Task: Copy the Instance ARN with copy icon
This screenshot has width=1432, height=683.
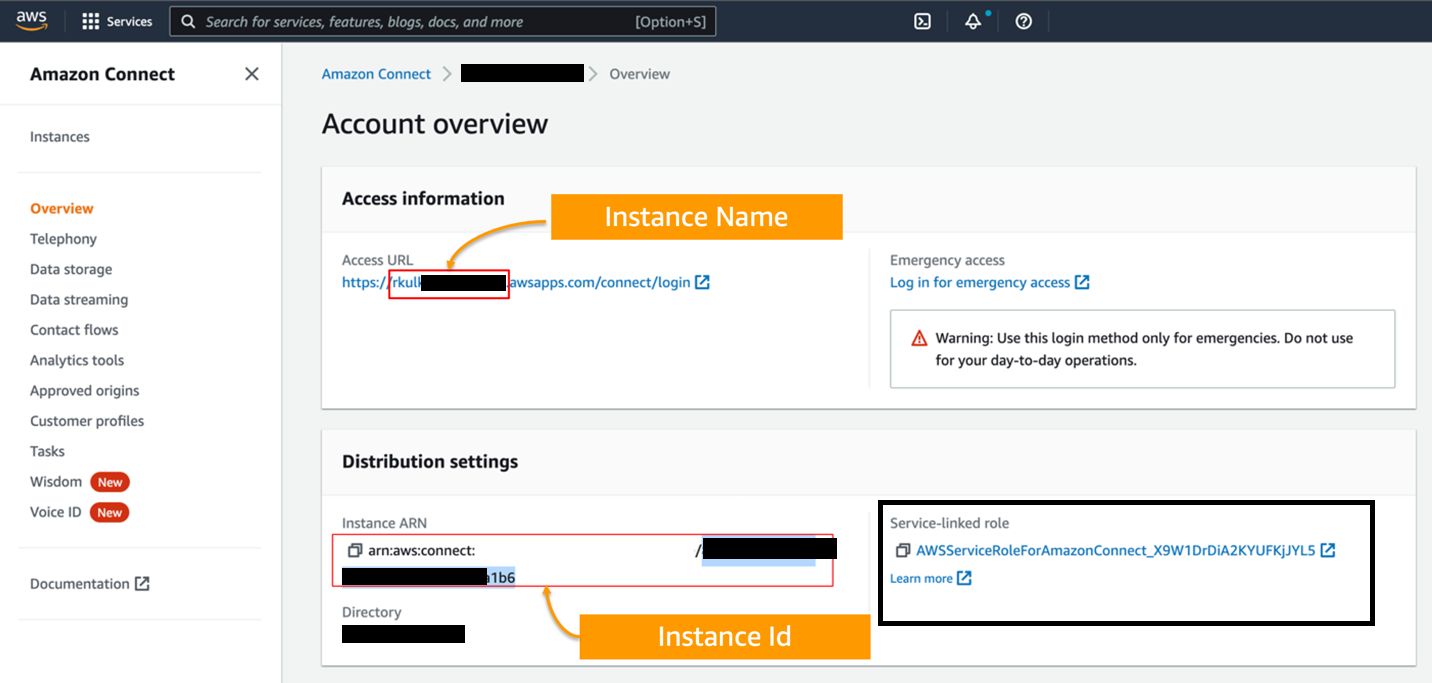Action: tap(354, 550)
